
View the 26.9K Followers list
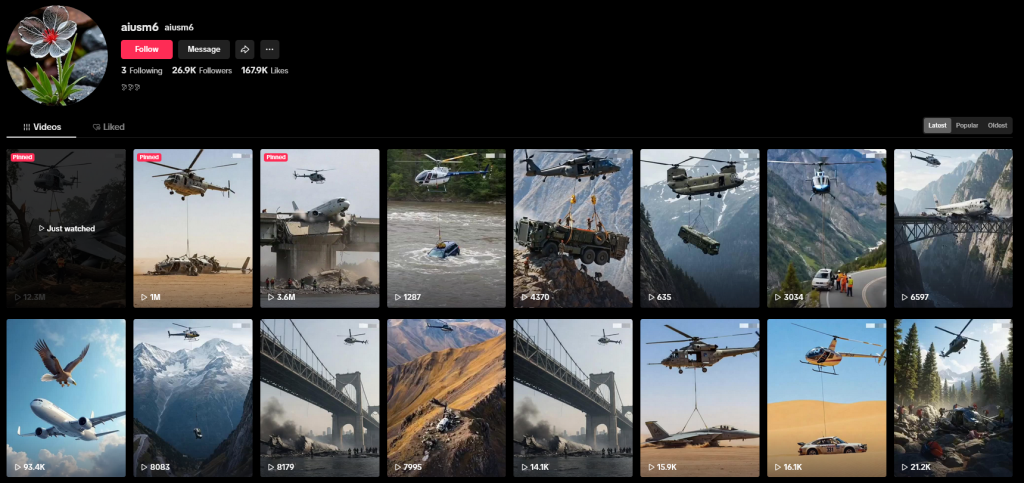click(x=202, y=70)
